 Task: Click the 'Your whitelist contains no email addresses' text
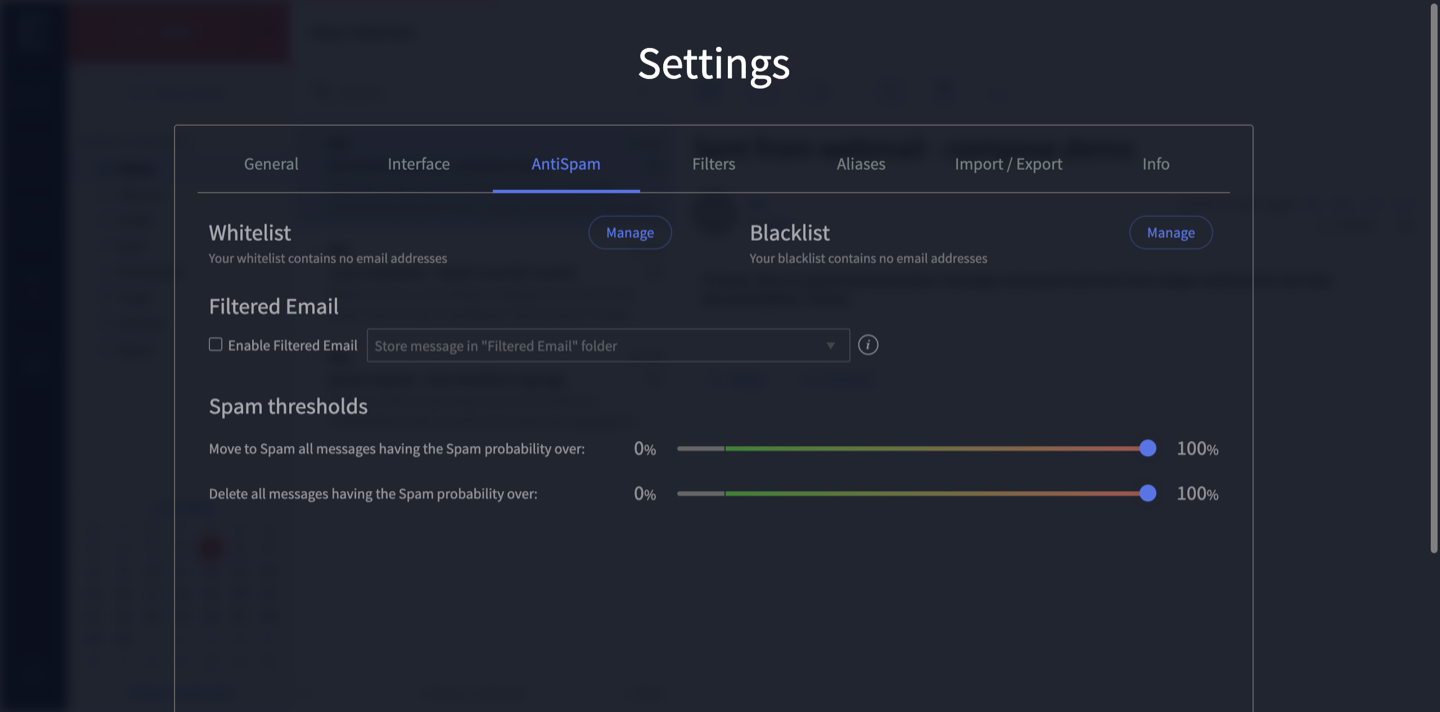(x=328, y=258)
